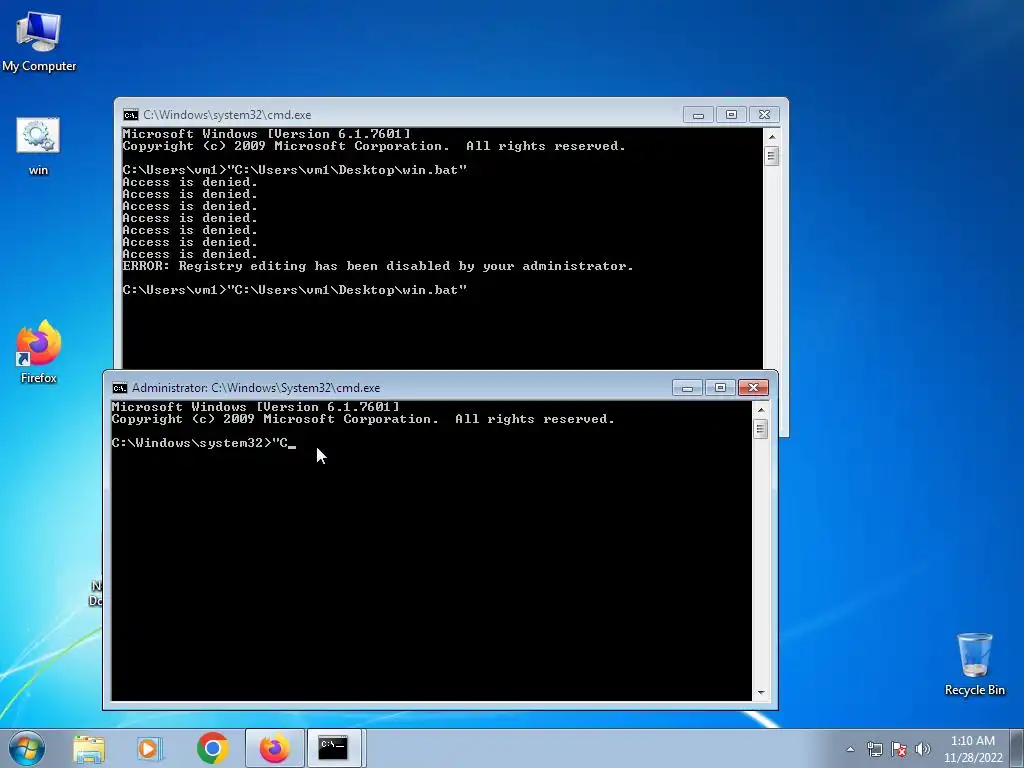The image size is (1024, 768).
Task: Click the back cmd.exe scrollbar up arrow
Action: 771,137
